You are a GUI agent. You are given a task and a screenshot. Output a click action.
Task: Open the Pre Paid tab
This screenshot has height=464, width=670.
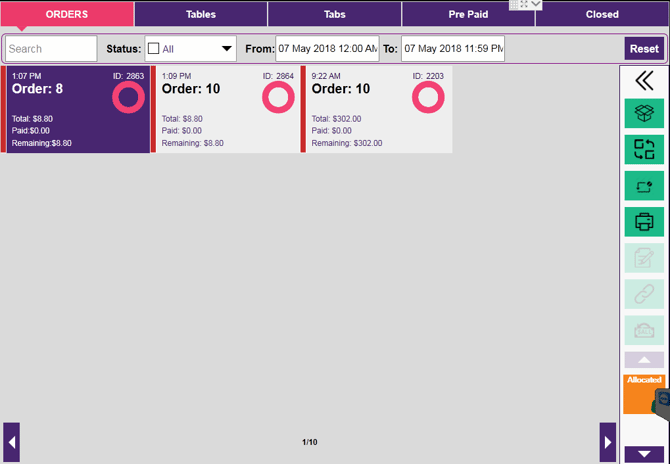click(x=468, y=15)
